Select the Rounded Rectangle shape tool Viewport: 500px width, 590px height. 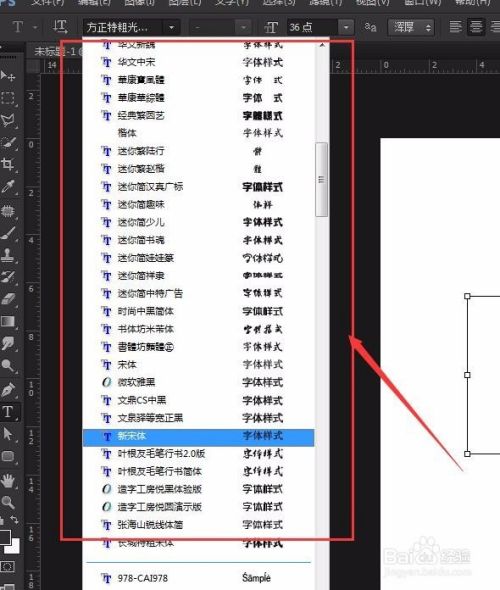click(8, 456)
